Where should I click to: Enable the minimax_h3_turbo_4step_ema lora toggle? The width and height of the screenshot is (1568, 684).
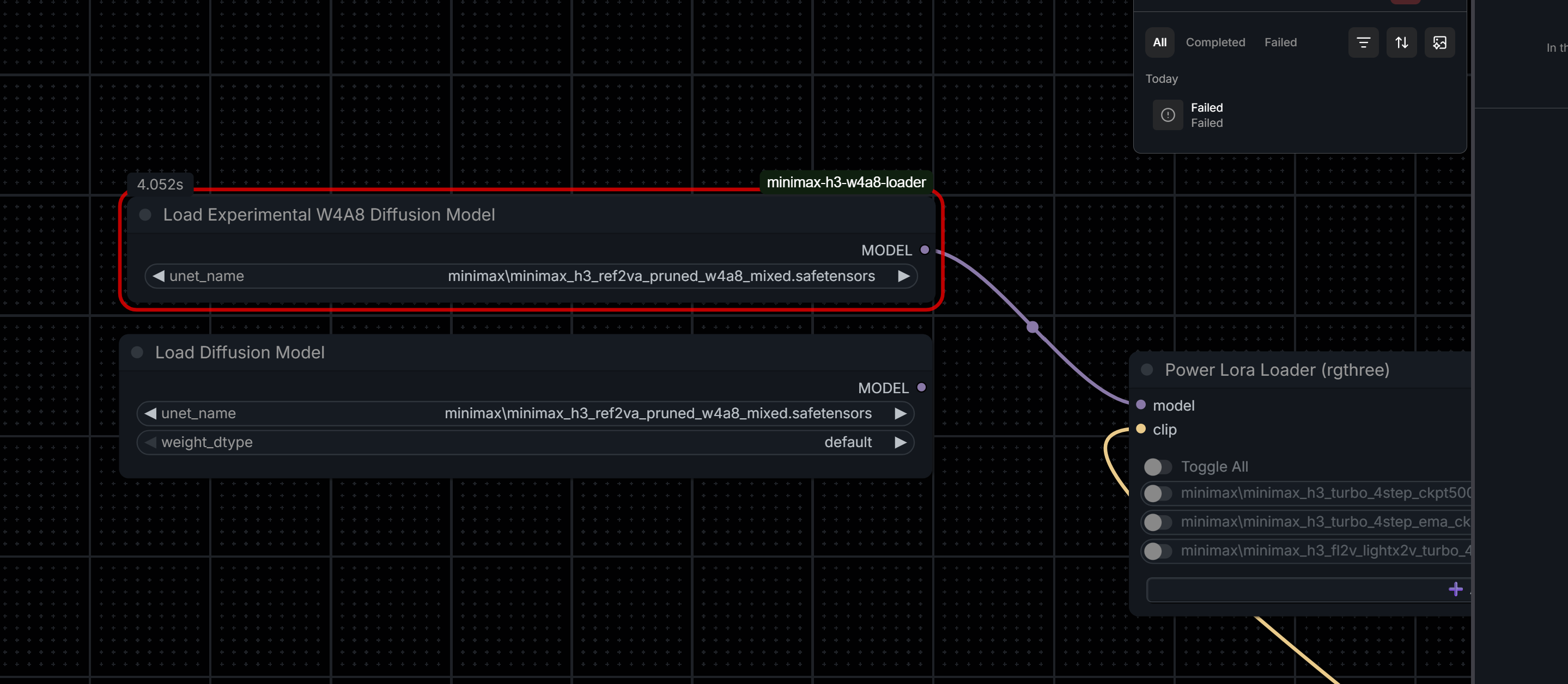[x=1157, y=522]
